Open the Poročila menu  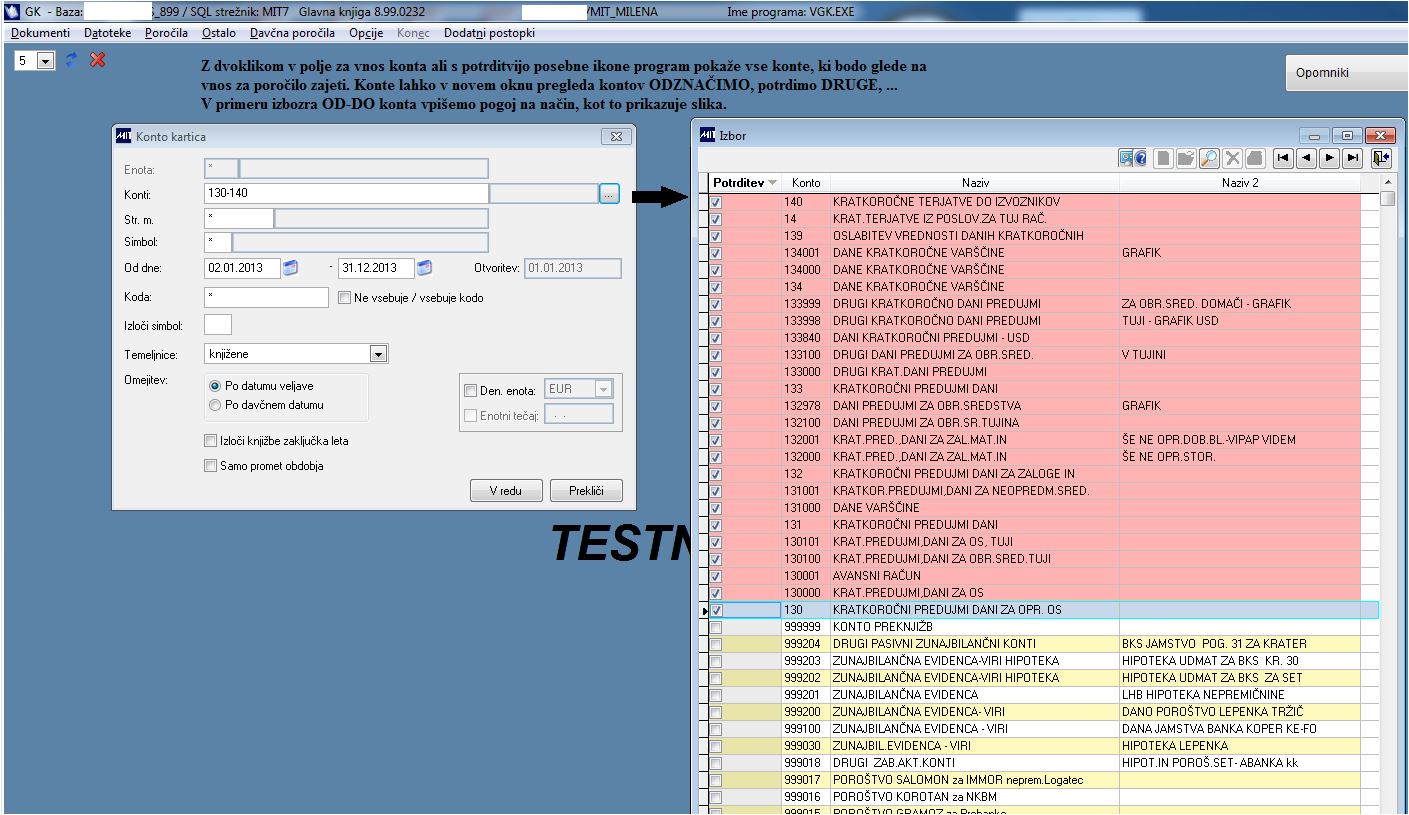(166, 33)
